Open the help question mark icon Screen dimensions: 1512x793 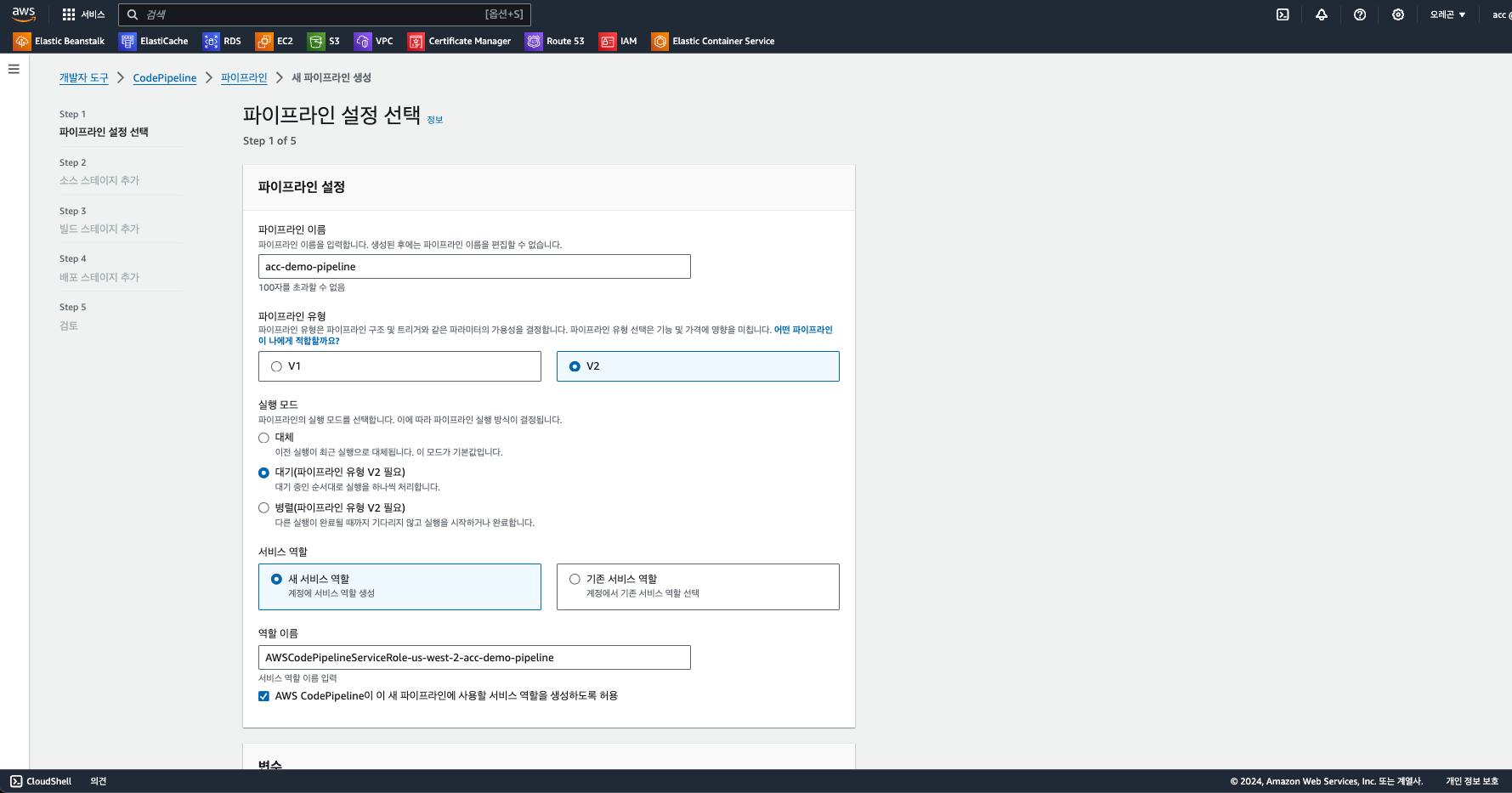click(x=1360, y=14)
